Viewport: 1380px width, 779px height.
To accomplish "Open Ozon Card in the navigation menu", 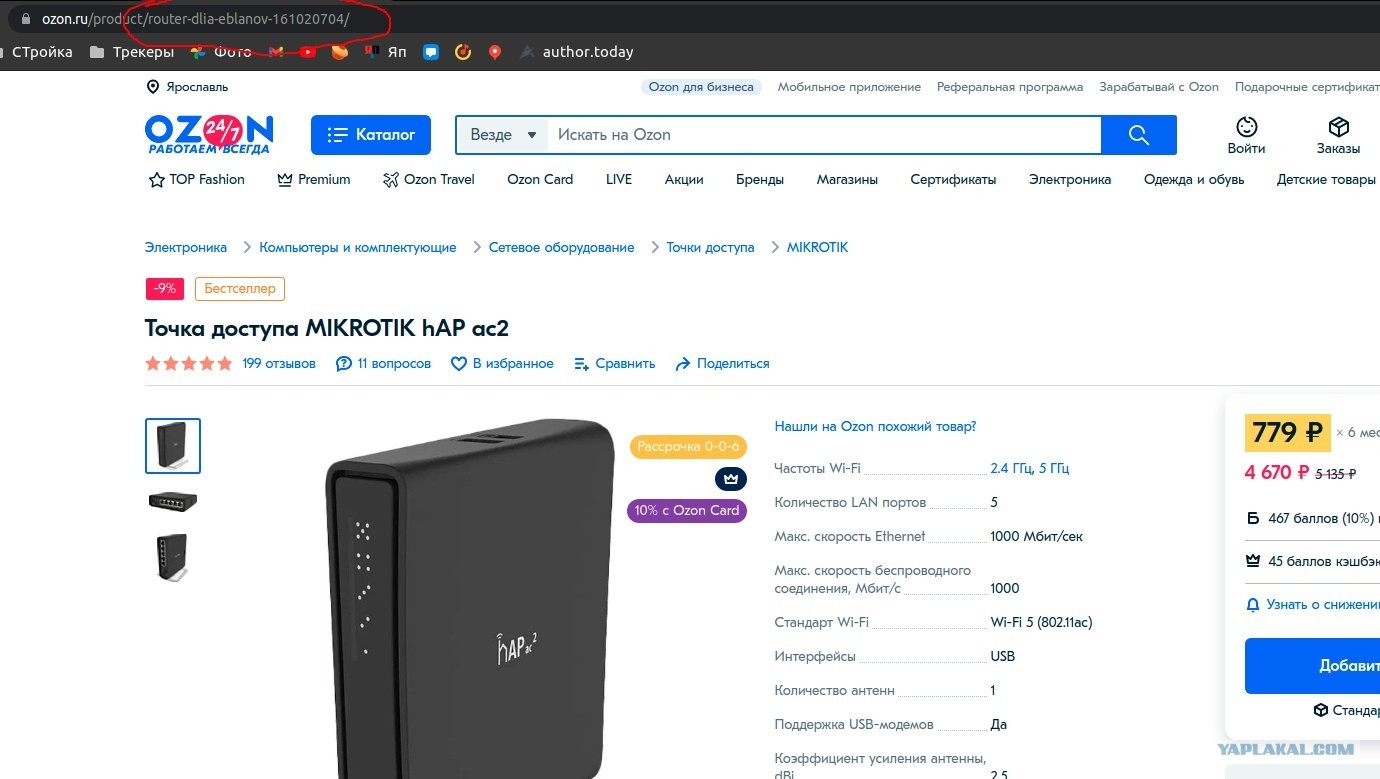I will [540, 180].
